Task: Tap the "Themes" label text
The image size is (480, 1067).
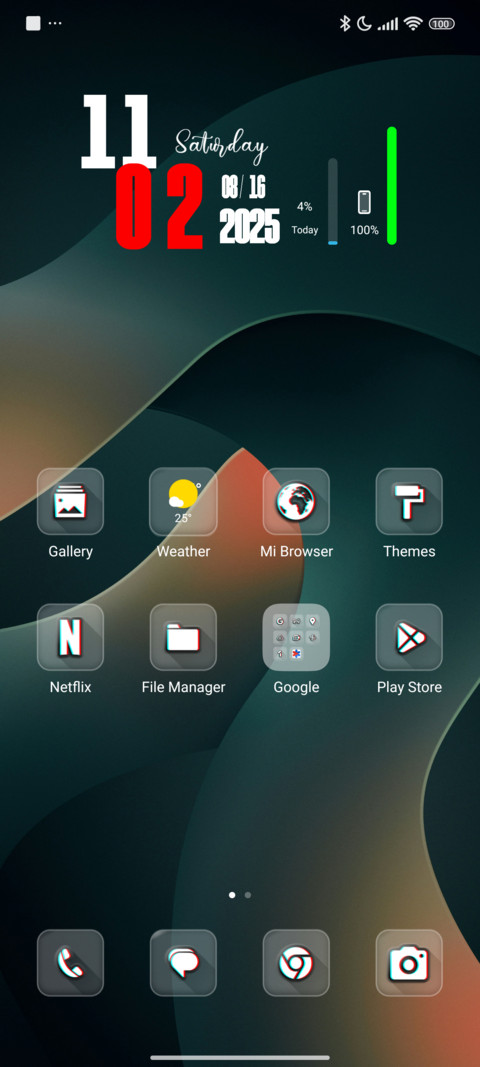Action: tap(409, 551)
